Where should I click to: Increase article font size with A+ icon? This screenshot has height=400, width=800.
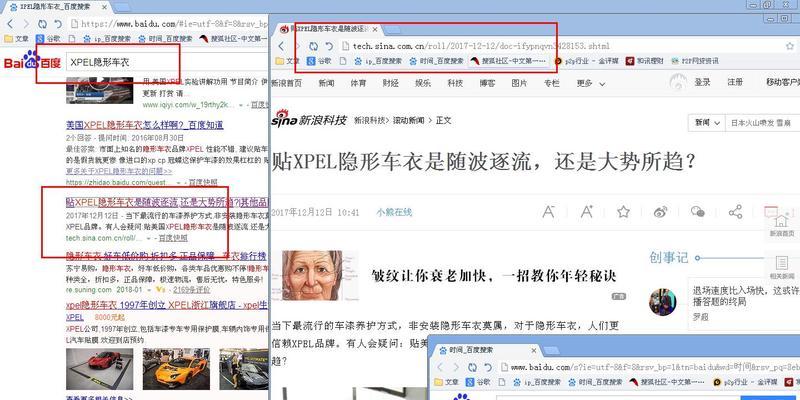(x=587, y=212)
